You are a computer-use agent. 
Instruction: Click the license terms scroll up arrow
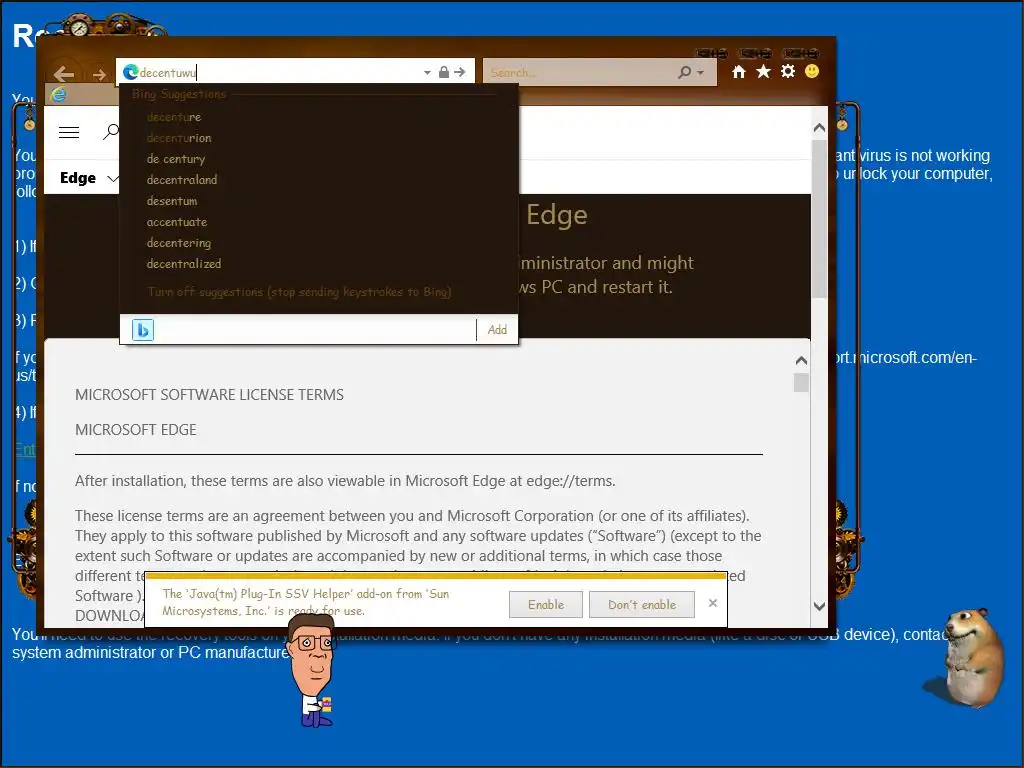(801, 360)
